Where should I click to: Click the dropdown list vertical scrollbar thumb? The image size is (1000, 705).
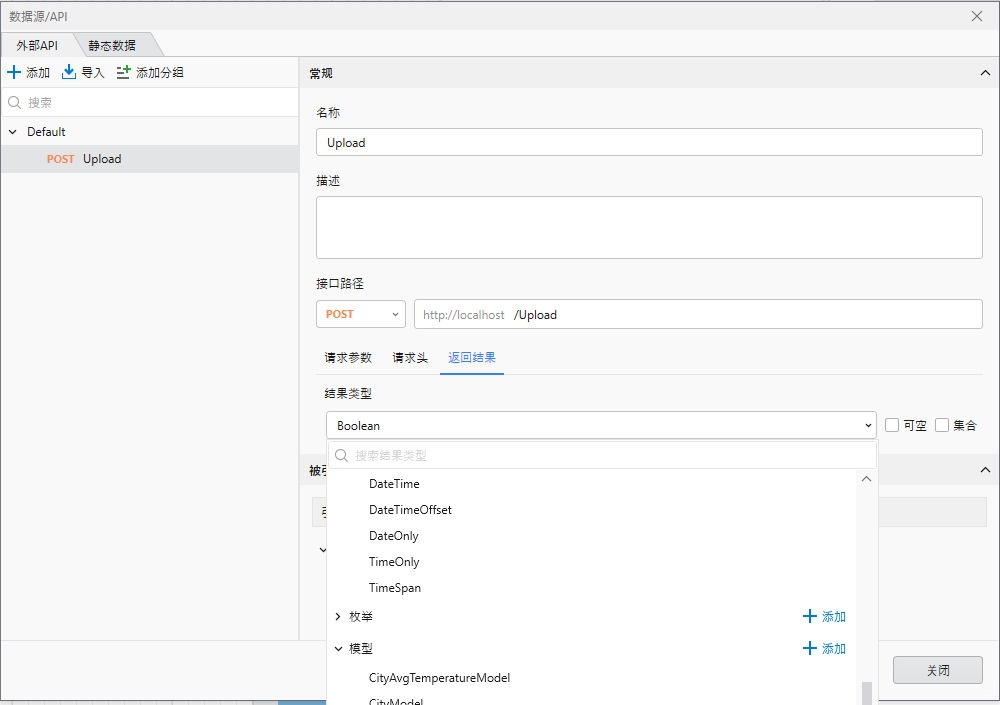(867, 693)
